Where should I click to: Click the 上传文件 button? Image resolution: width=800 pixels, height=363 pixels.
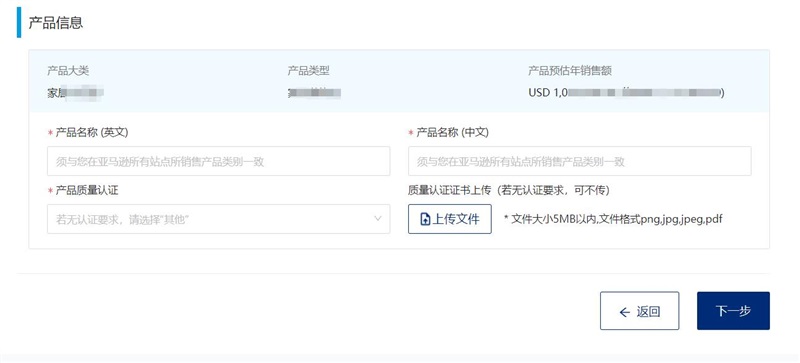[x=449, y=219]
